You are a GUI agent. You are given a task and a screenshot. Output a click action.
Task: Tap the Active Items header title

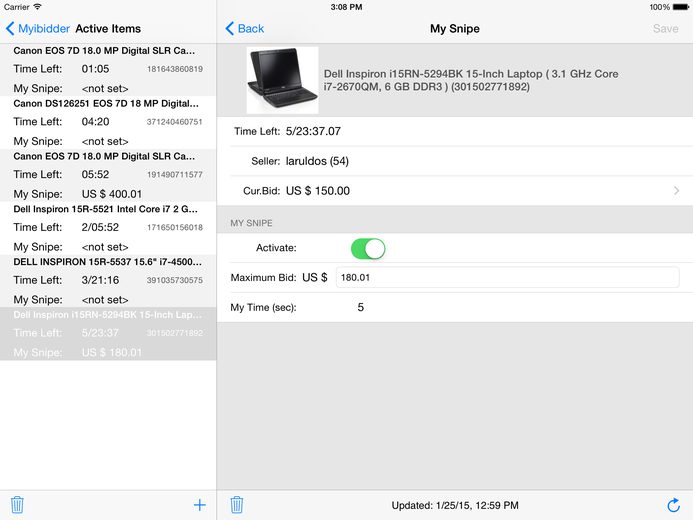[x=108, y=29]
